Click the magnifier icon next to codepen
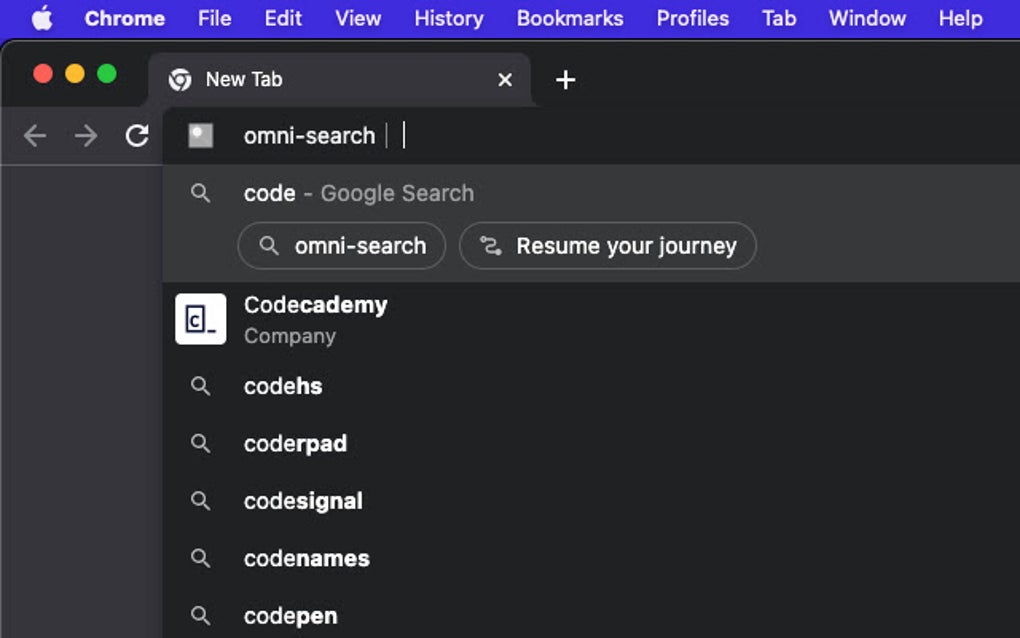The width and height of the screenshot is (1020, 638). pyautogui.click(x=200, y=616)
